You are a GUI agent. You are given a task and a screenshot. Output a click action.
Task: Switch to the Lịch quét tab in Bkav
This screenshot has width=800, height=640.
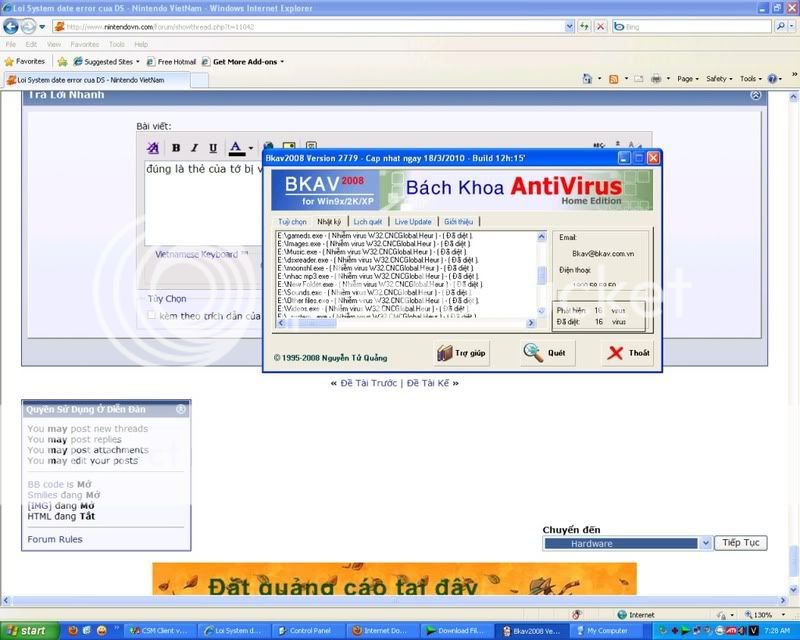coord(367,221)
